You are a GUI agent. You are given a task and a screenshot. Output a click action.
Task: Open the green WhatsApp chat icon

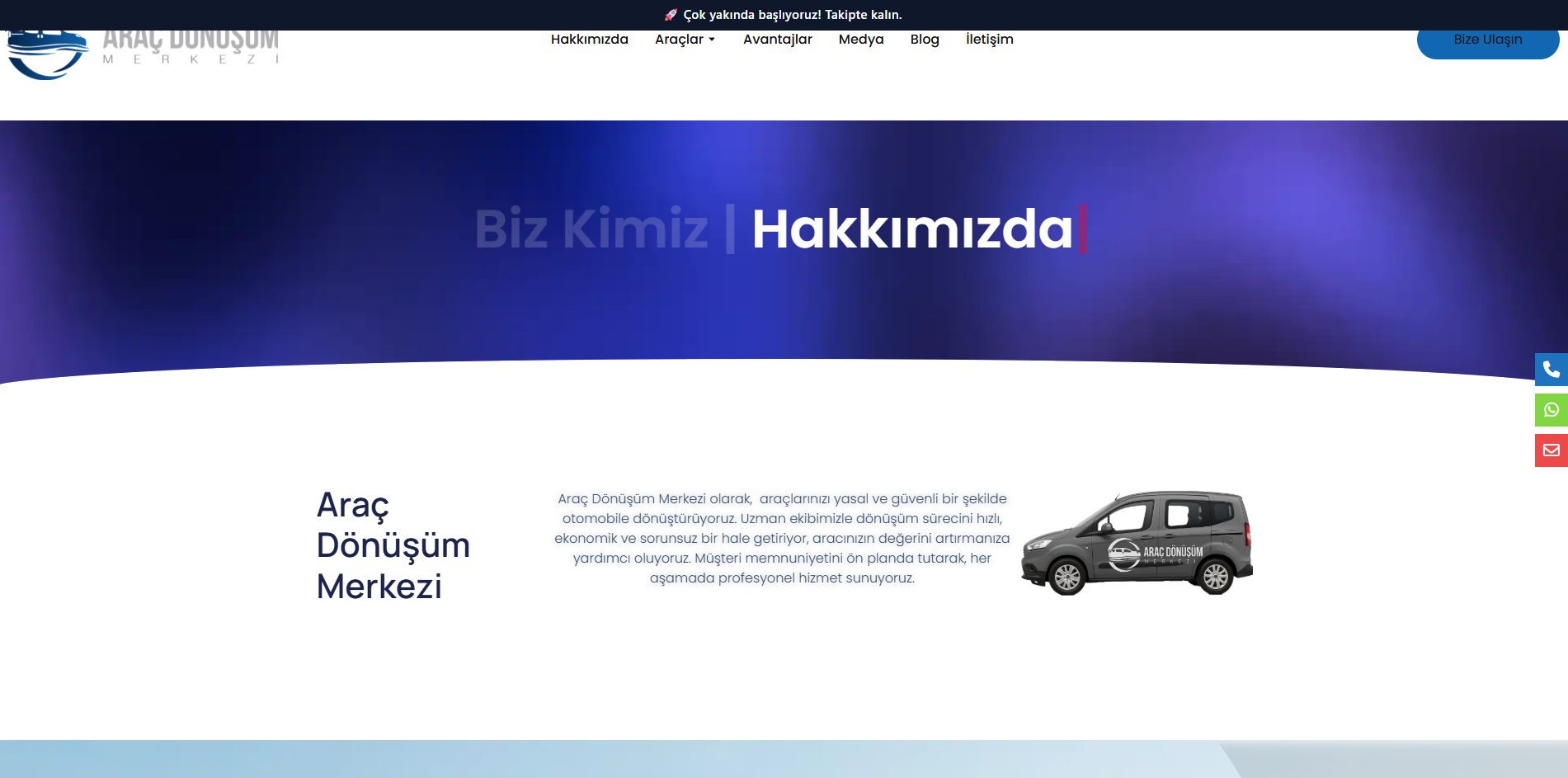click(1551, 410)
